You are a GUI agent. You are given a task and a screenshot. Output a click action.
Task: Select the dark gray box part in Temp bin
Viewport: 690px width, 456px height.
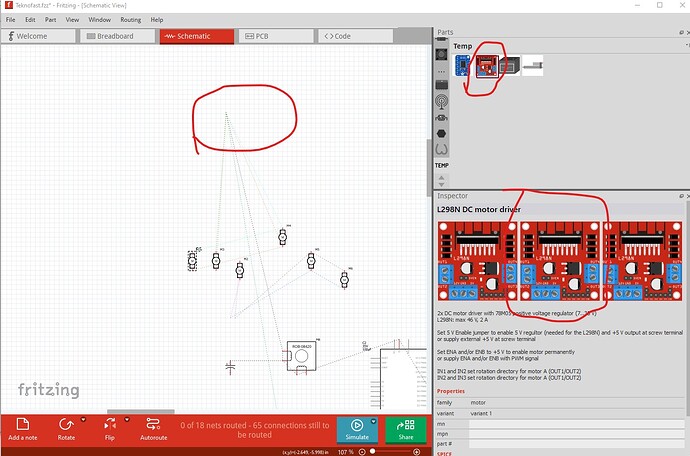click(510, 66)
